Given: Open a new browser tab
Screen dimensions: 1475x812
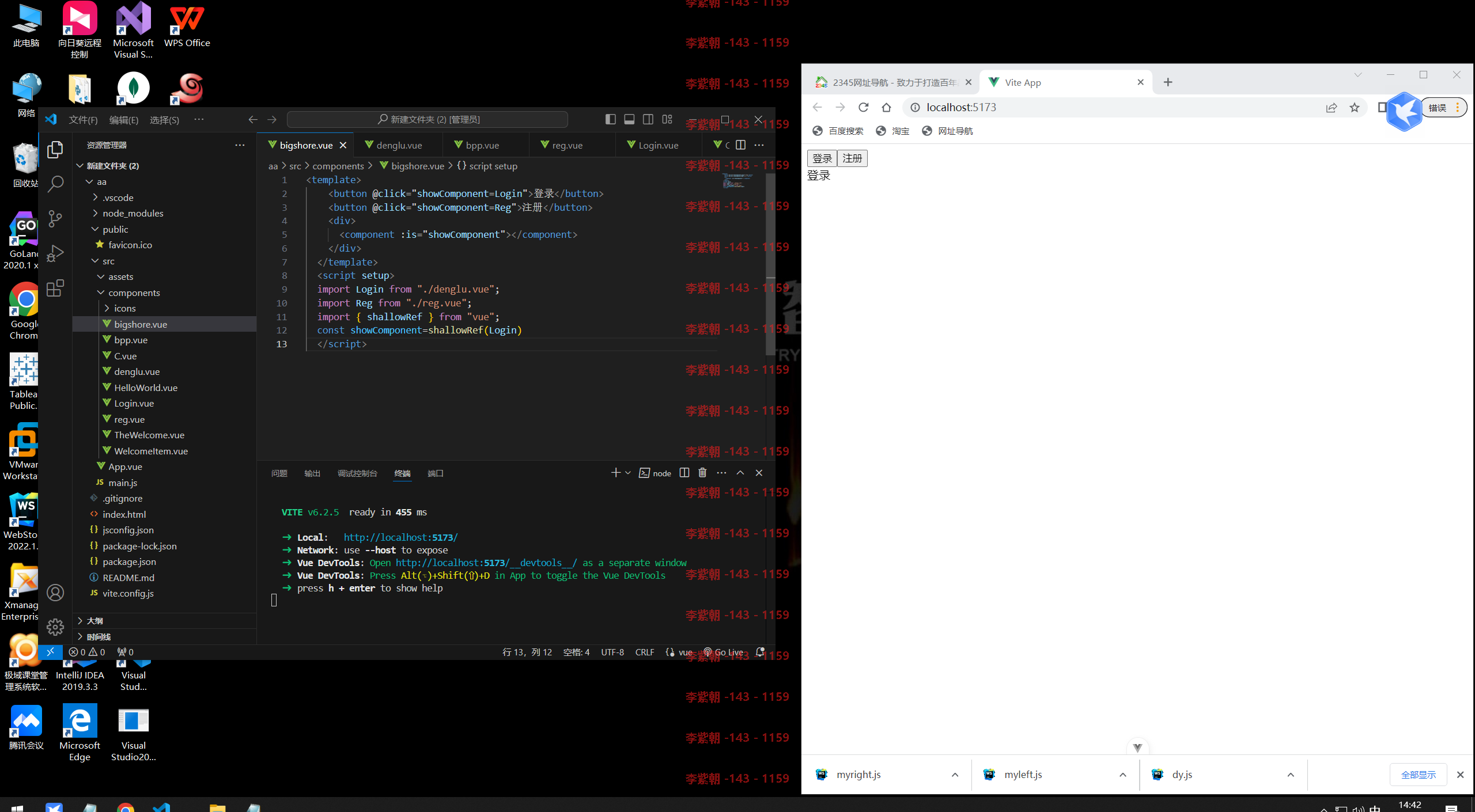Looking at the screenshot, I should coord(1168,82).
